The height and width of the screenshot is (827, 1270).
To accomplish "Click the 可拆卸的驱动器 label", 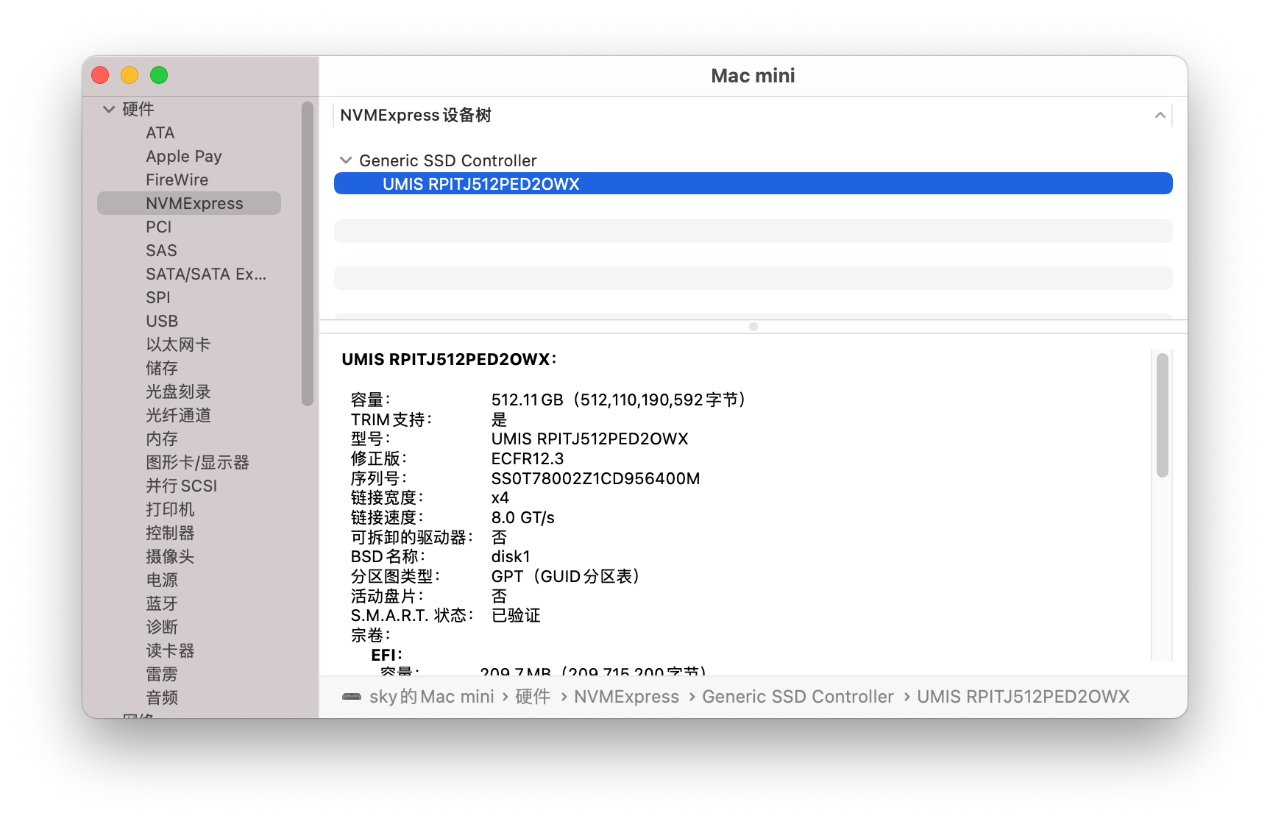I will 411,537.
